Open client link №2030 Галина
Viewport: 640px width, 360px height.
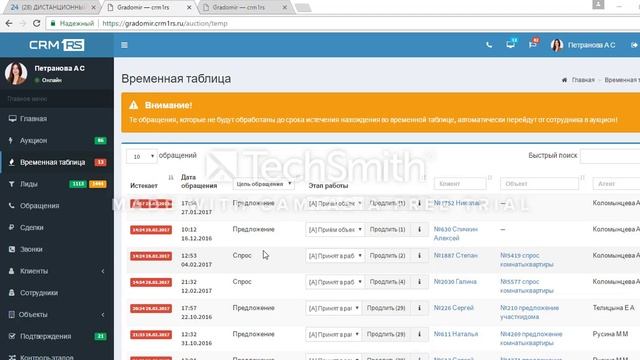[x=455, y=282]
